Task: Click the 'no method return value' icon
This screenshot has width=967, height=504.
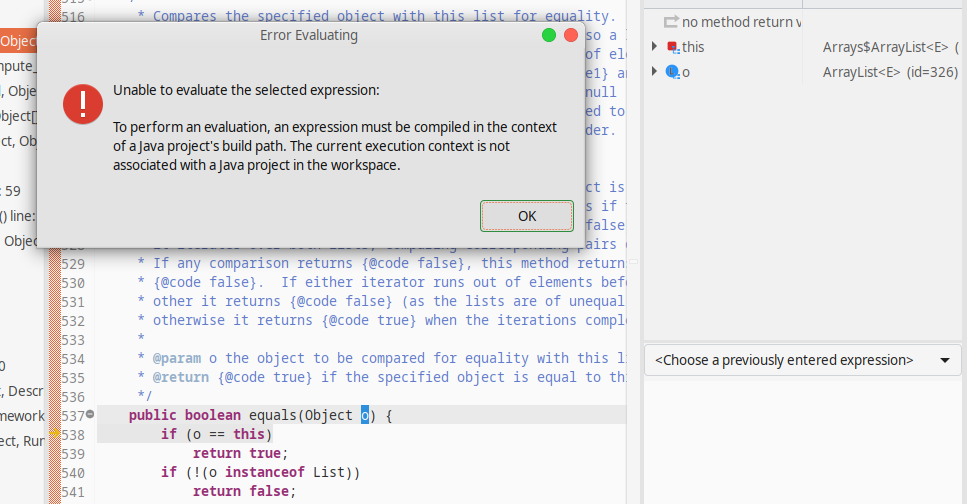Action: tap(671, 22)
